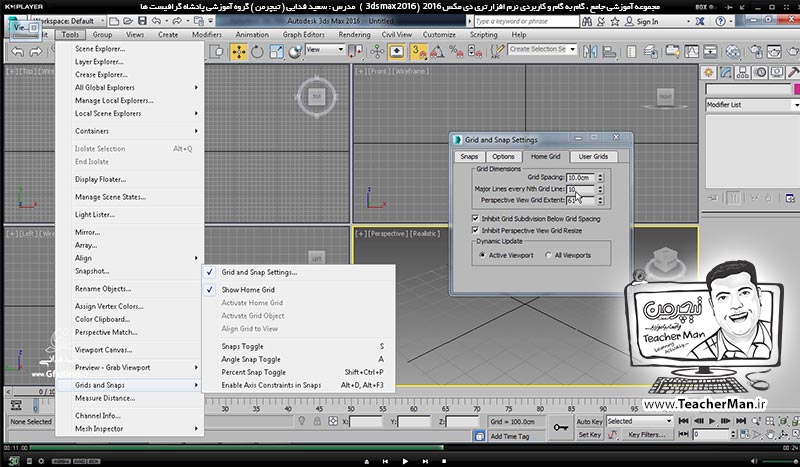
Task: Choose Snaps Toggle from submenu
Action: pos(298,346)
